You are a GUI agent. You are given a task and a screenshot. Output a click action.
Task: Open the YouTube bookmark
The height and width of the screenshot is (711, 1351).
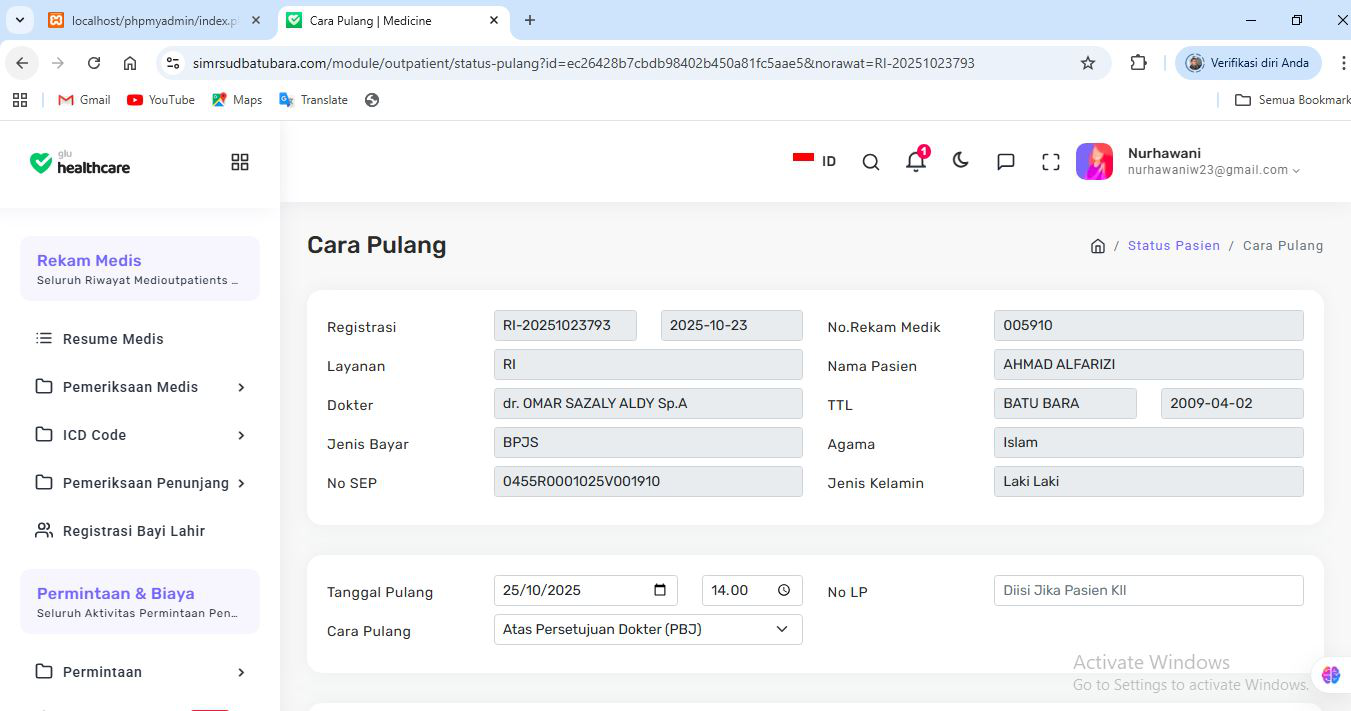[161, 100]
